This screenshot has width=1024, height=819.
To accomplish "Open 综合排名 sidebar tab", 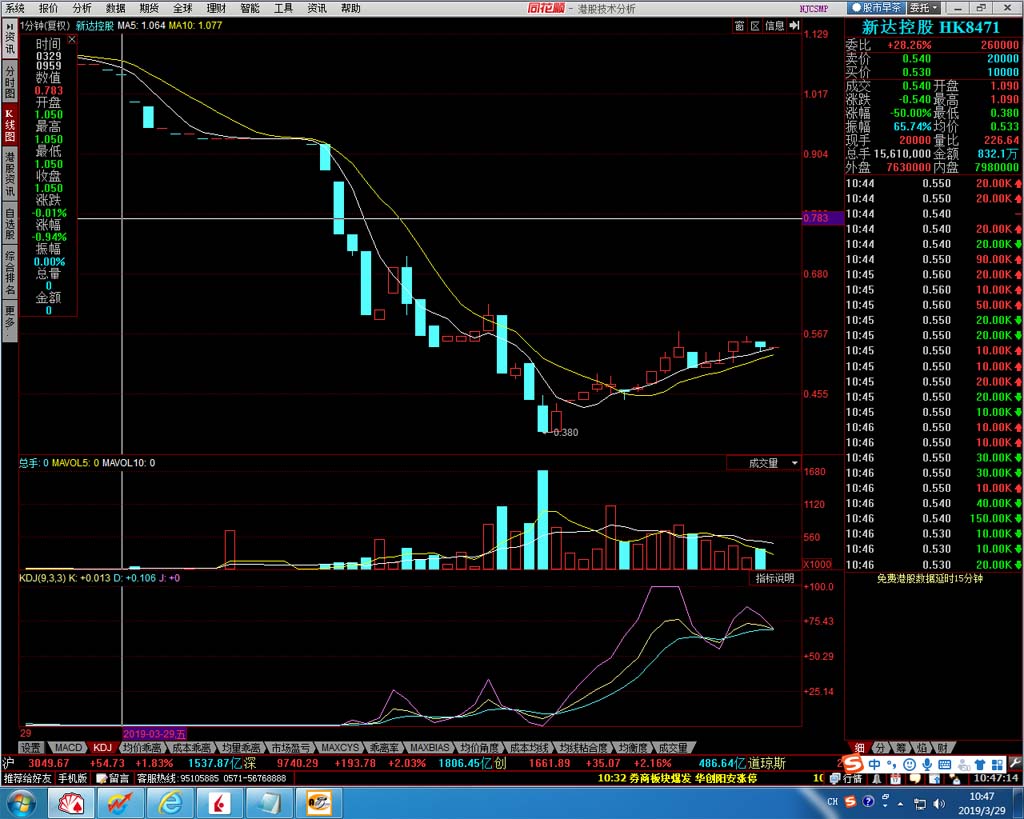I will [x=10, y=272].
